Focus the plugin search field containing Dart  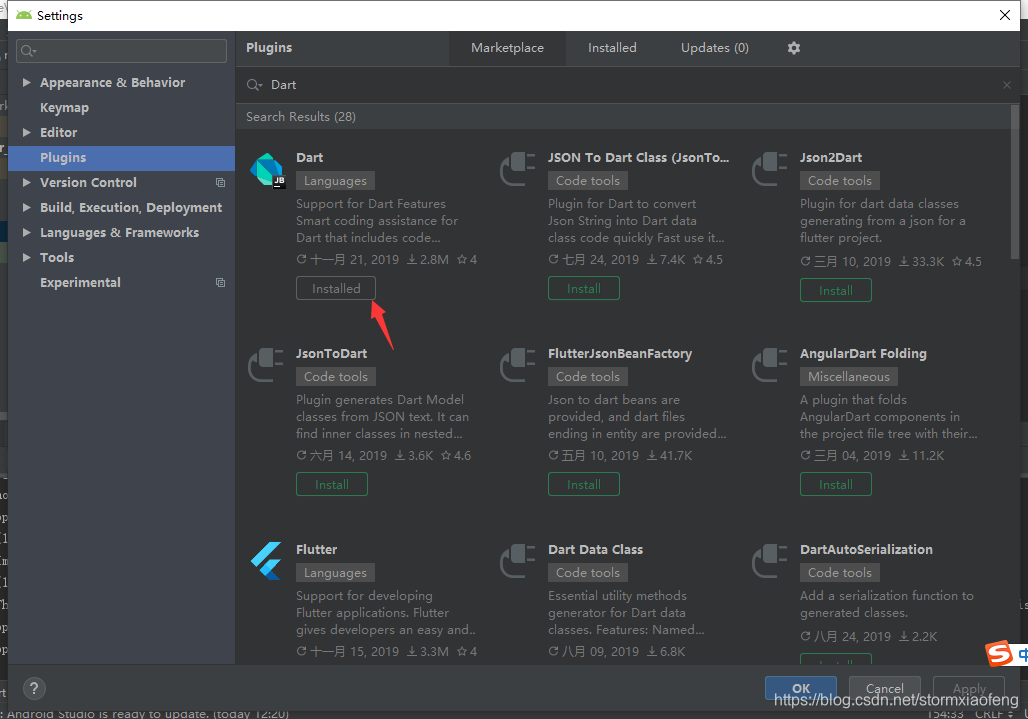pyautogui.click(x=626, y=85)
